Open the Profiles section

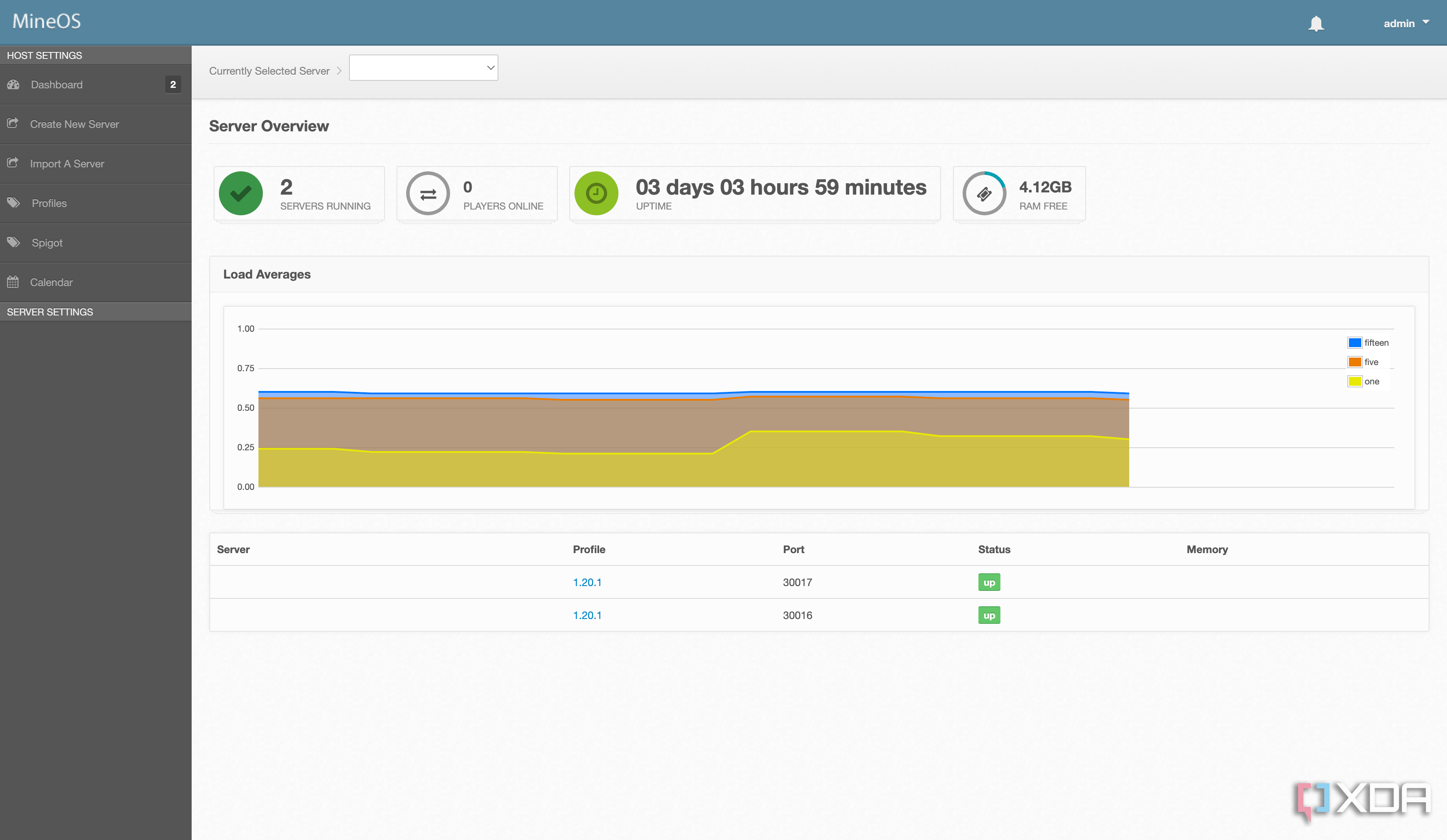[x=95, y=203]
